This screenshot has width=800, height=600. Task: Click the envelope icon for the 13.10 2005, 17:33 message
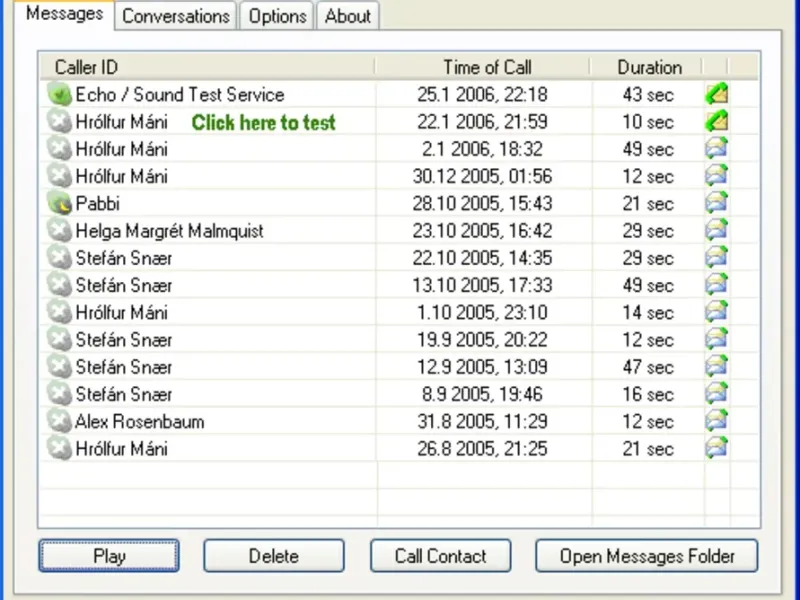coord(717,285)
